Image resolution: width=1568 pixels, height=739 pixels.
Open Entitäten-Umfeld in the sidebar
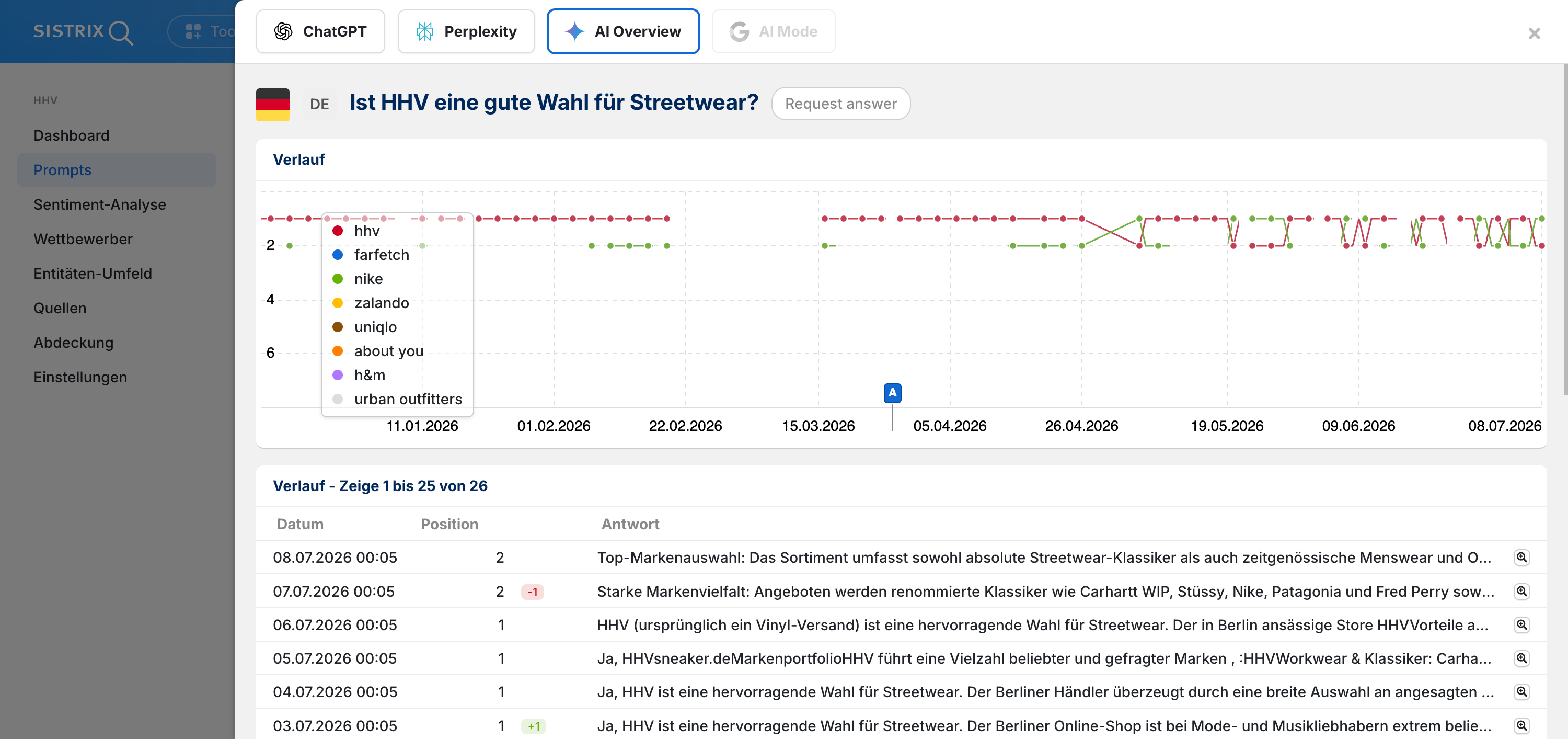[93, 274]
